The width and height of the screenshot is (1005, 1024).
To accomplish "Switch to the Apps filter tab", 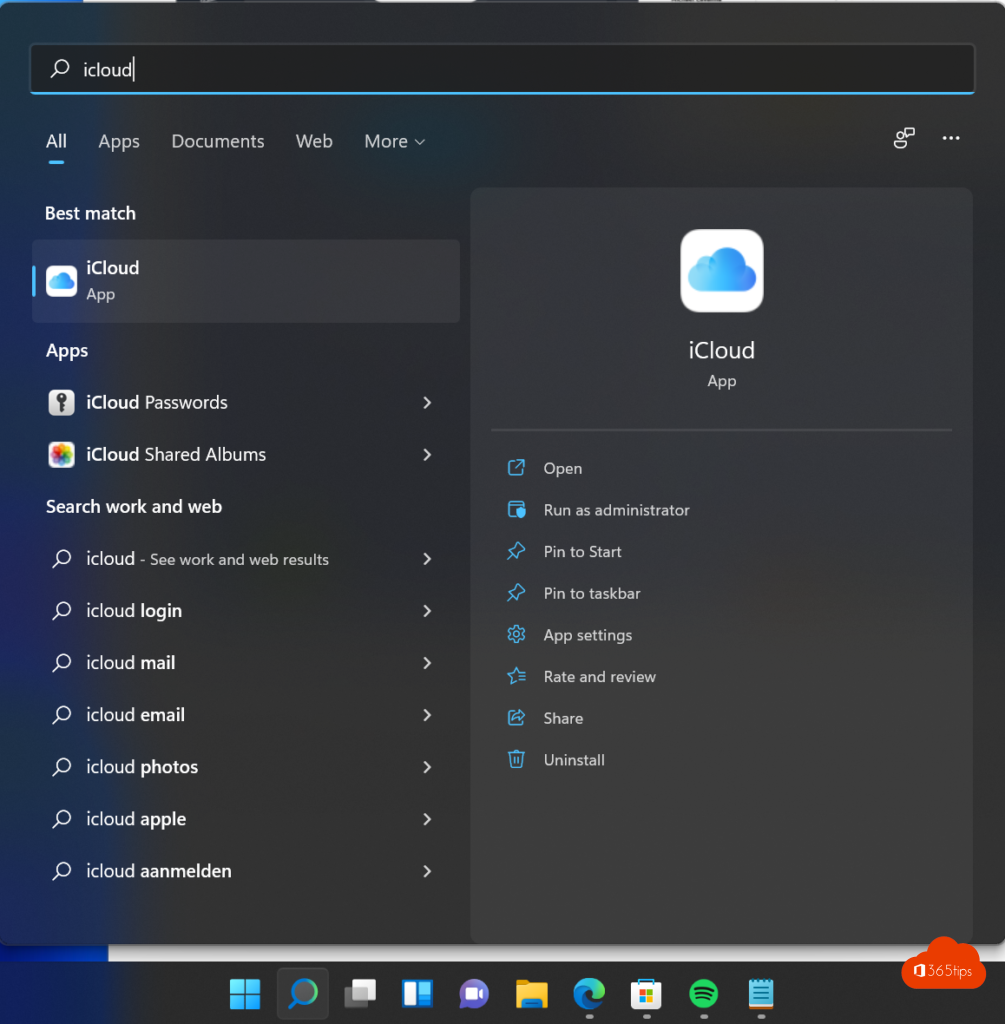I will click(119, 142).
